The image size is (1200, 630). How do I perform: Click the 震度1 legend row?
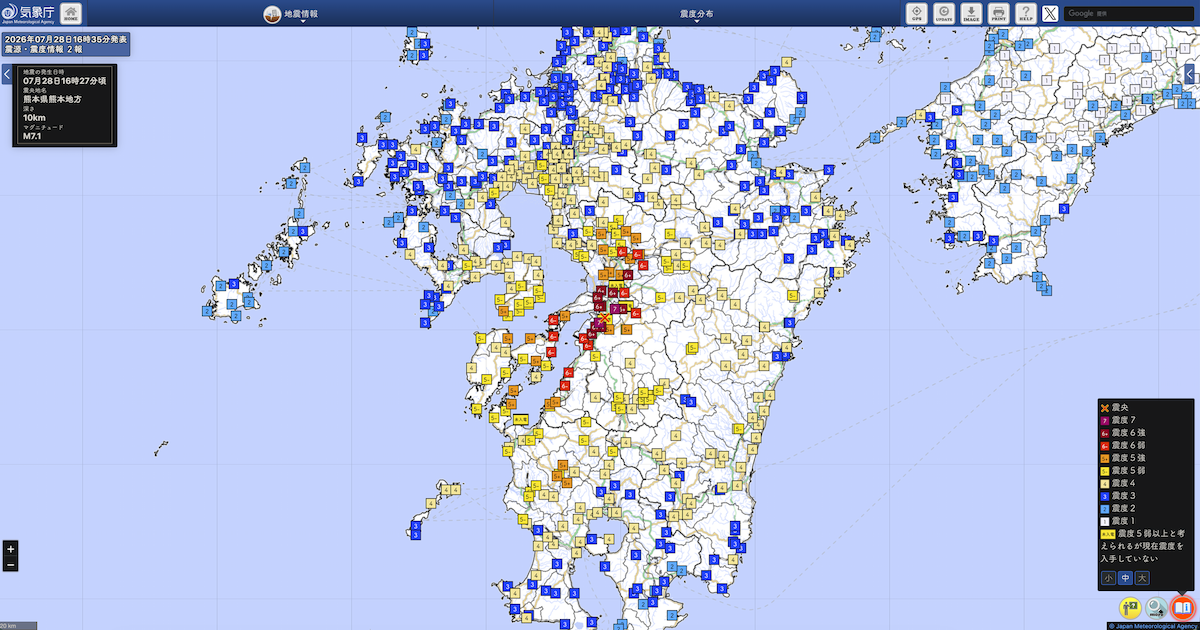[1118, 521]
